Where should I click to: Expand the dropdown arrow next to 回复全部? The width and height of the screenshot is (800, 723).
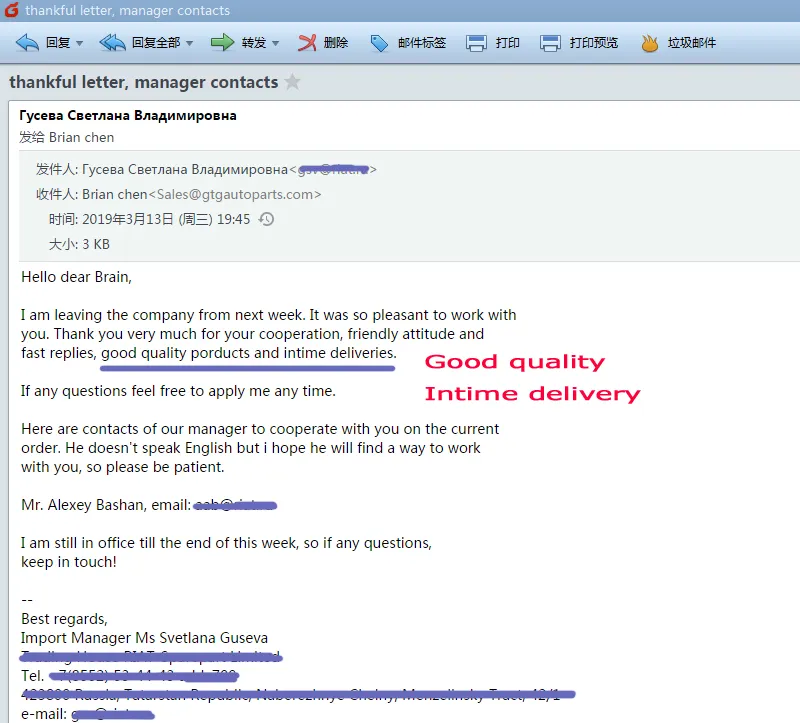(189, 44)
